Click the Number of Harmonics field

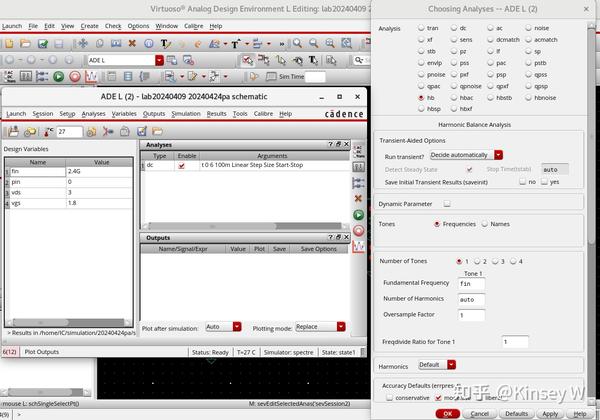[x=471, y=300]
